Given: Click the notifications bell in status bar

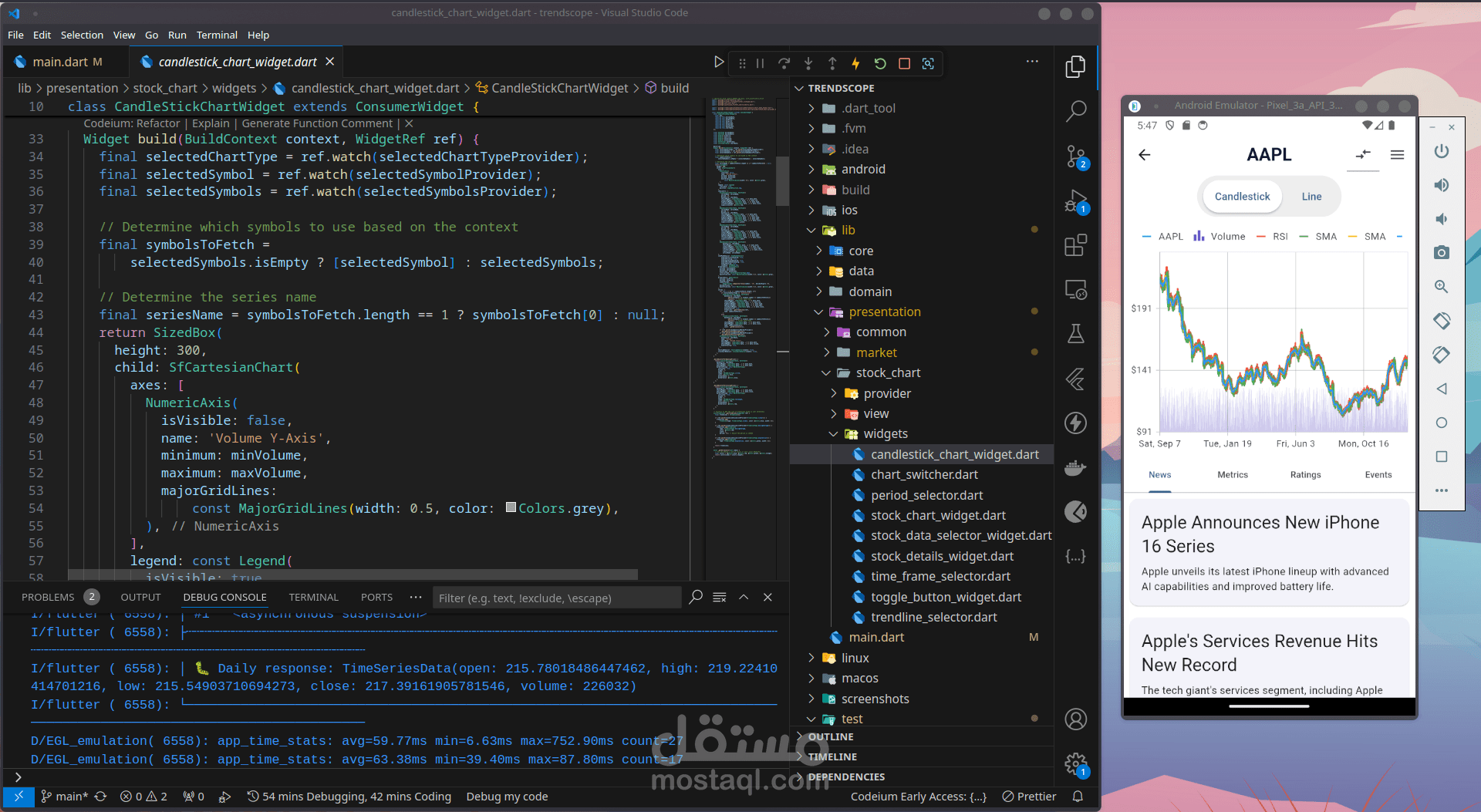Looking at the screenshot, I should pos(1078,797).
